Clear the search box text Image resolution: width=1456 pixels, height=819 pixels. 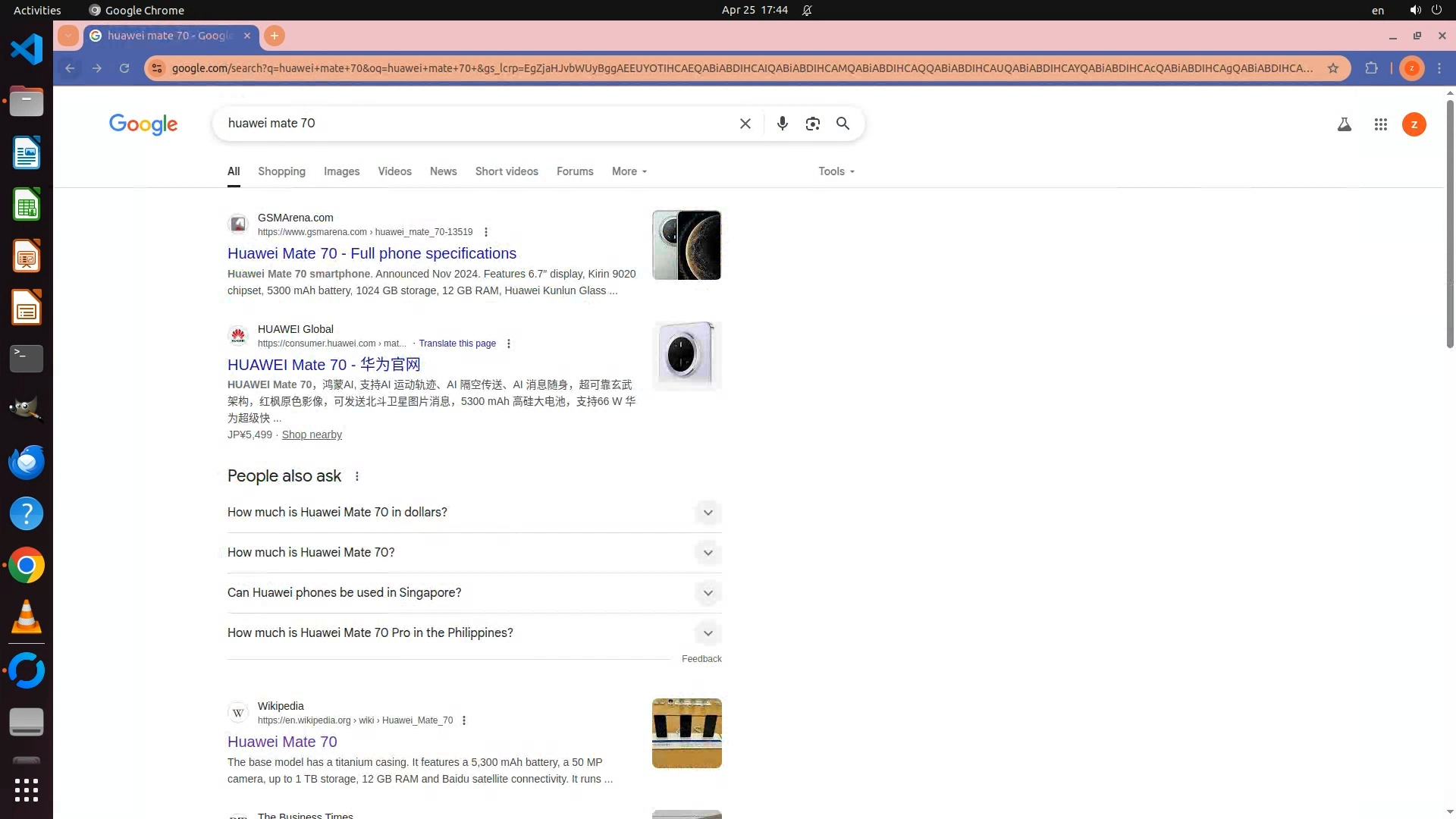point(745,124)
